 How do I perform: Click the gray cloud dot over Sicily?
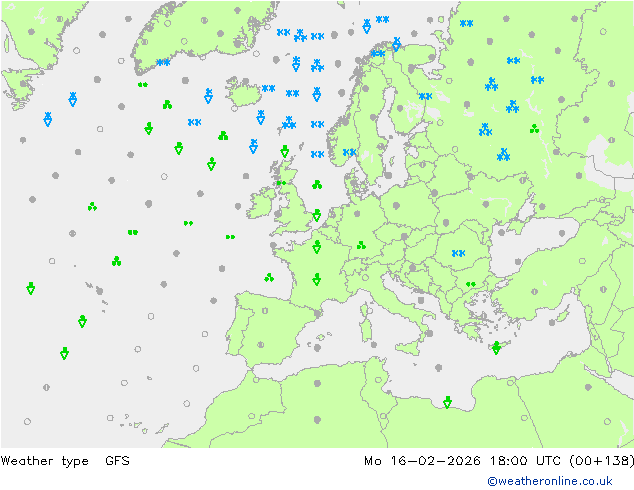pyautogui.click(x=429, y=334)
